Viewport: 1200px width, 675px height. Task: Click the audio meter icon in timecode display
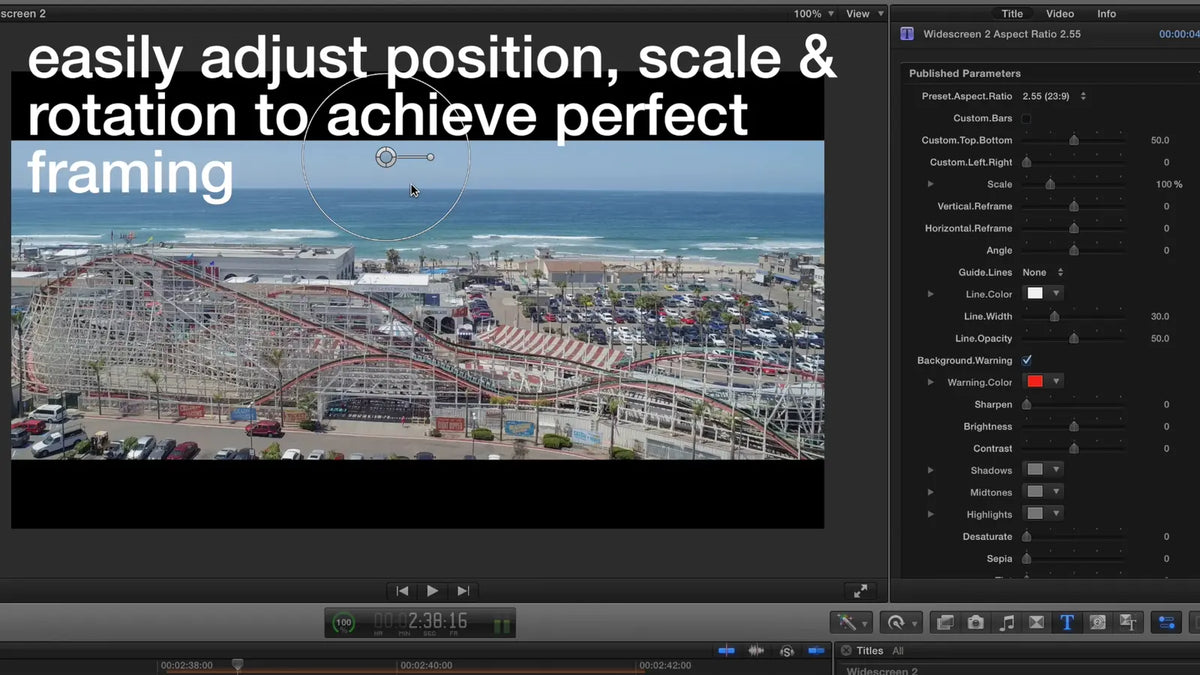coord(502,626)
